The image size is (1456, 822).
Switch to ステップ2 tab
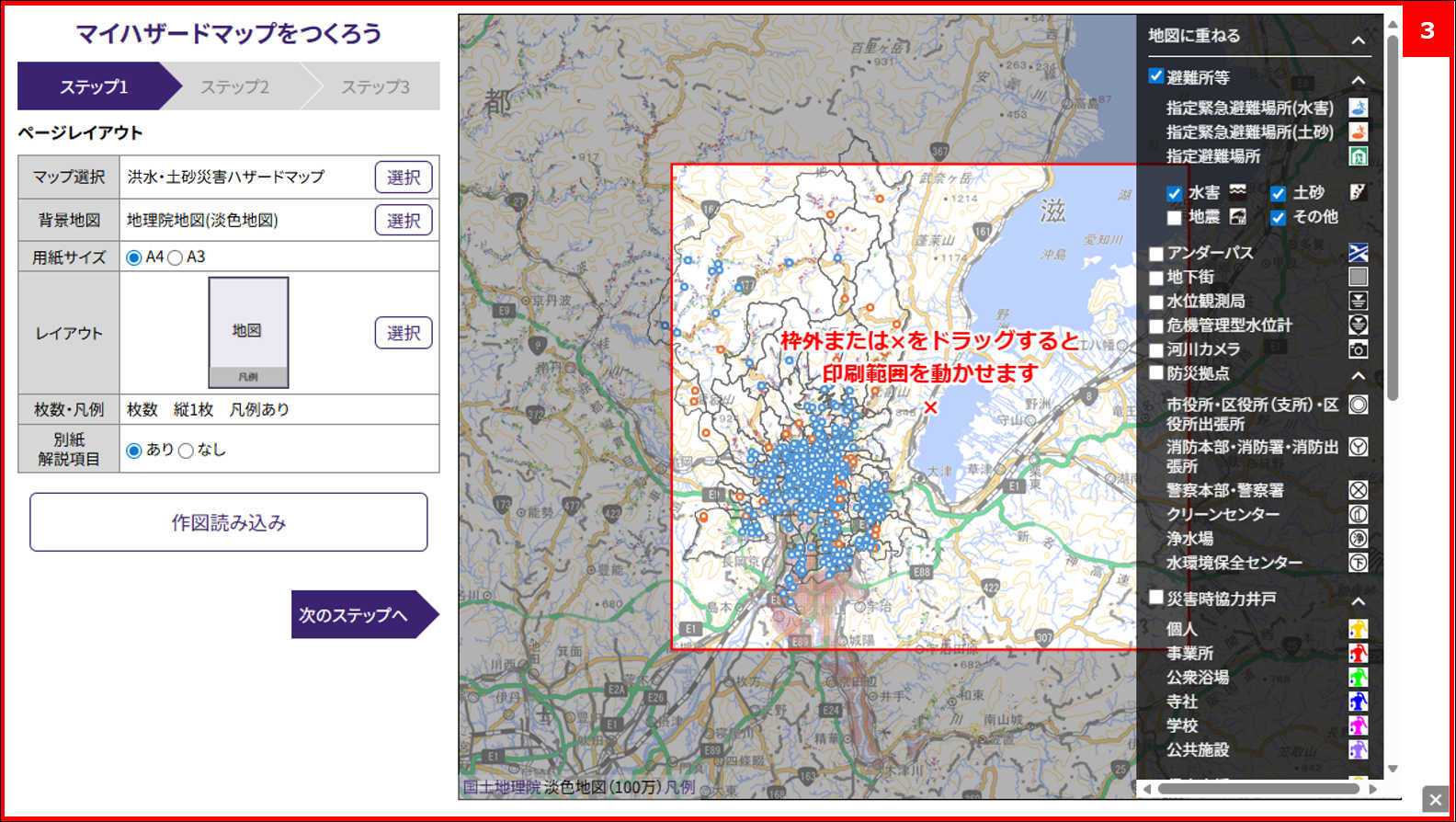point(235,86)
